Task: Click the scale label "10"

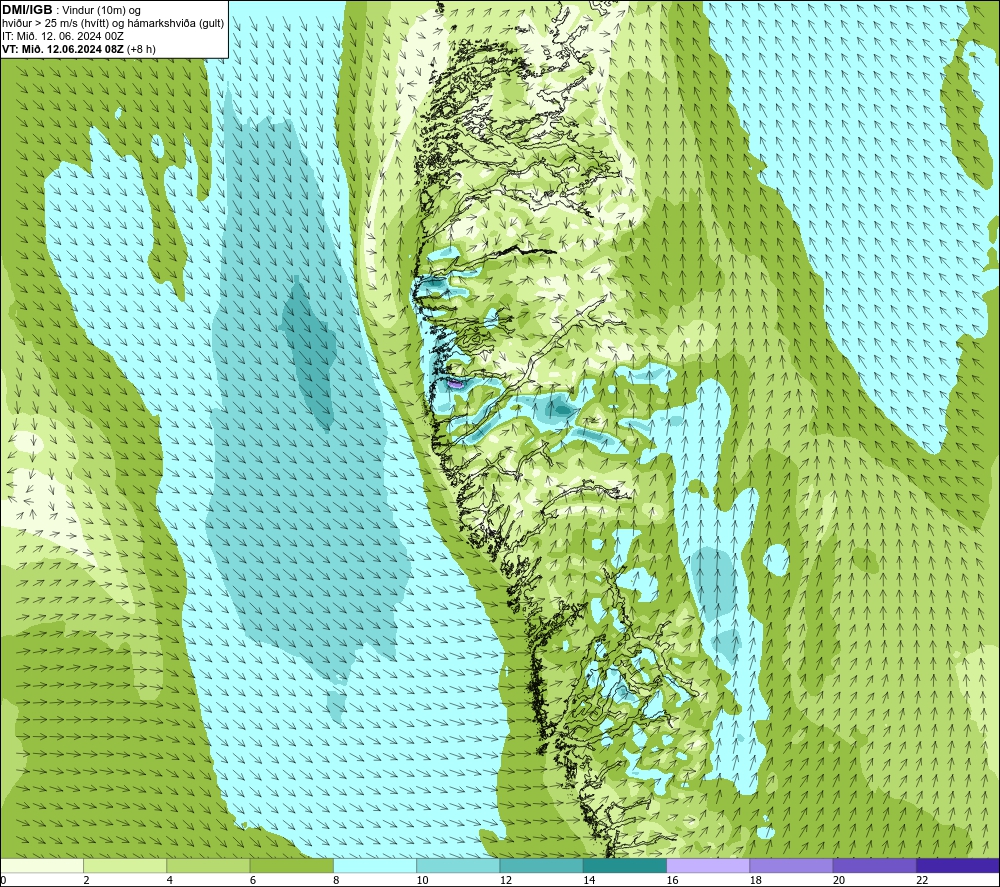Action: tap(422, 880)
